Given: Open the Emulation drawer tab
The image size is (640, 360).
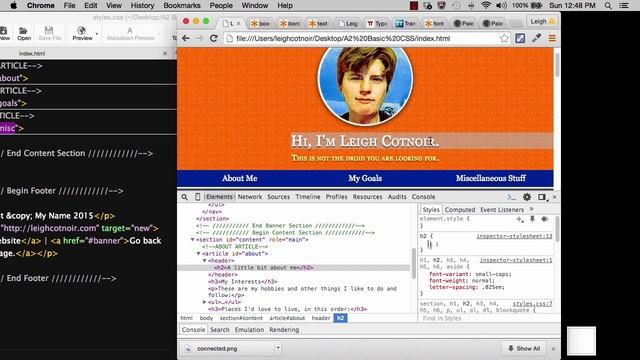Looking at the screenshot, I should tap(249, 329).
